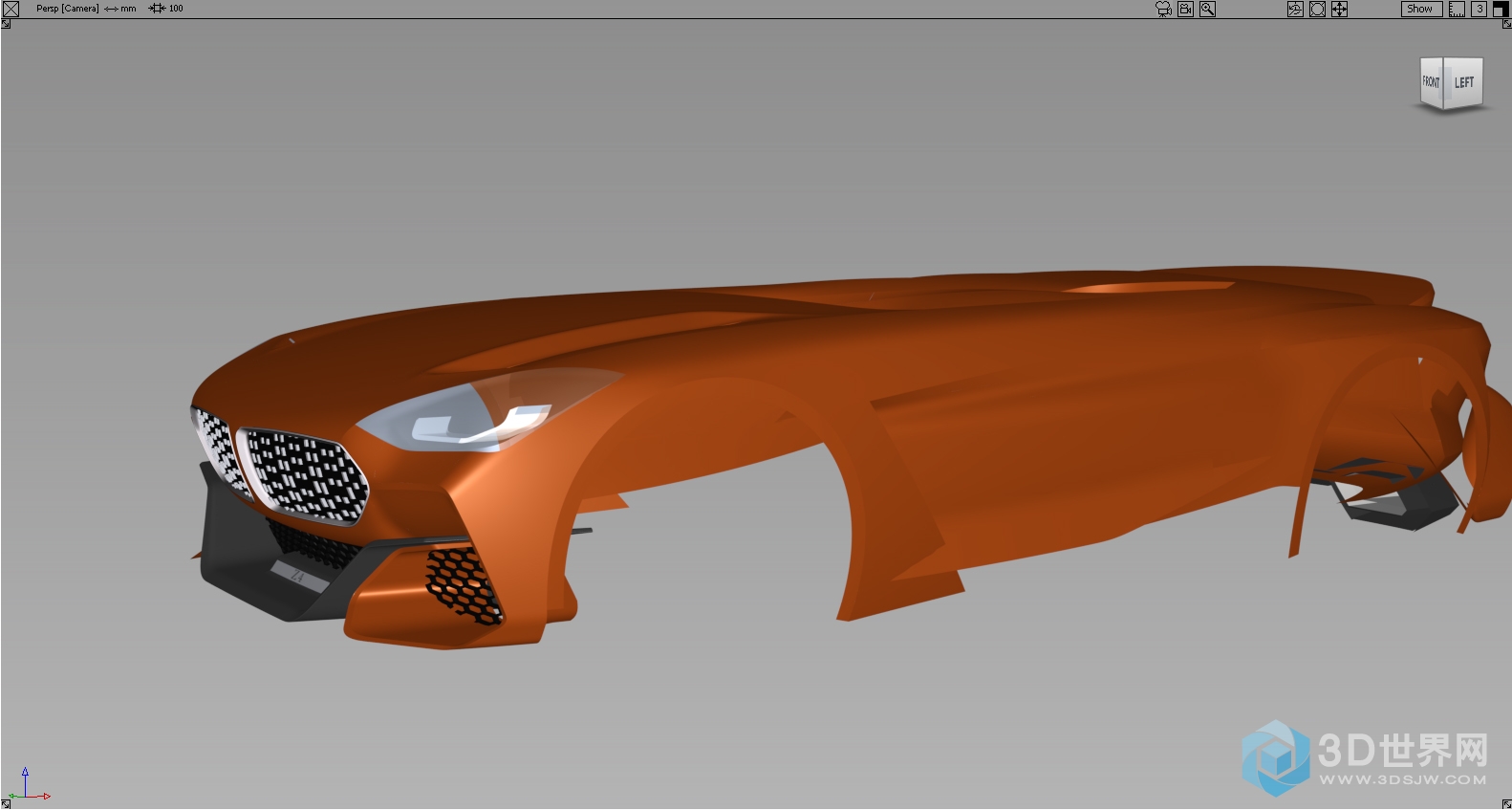Click the FRONT face of view cube
Screen dimensions: 1512x810
point(1431,82)
